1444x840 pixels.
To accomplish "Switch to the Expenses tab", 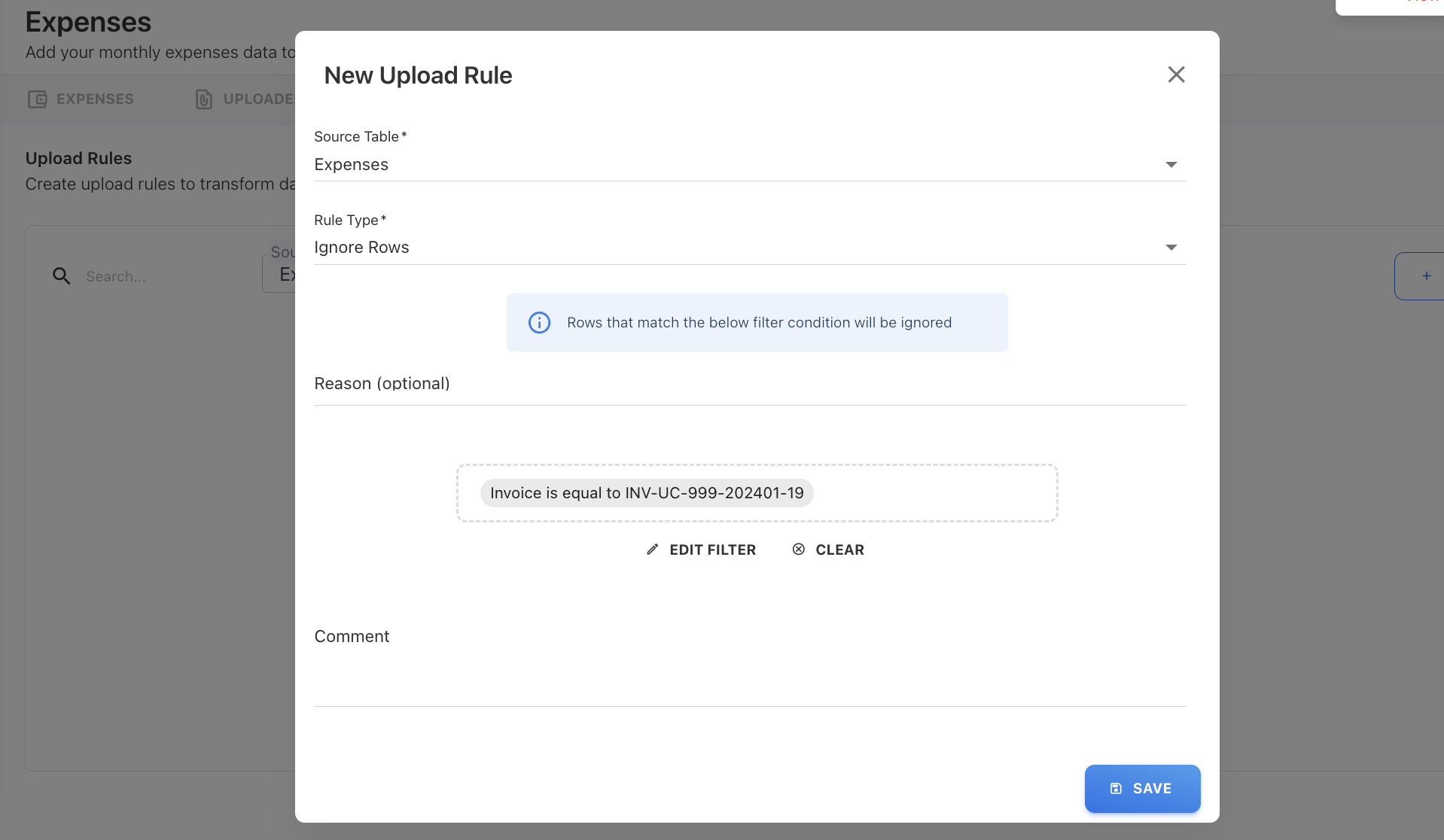I will 95,99.
